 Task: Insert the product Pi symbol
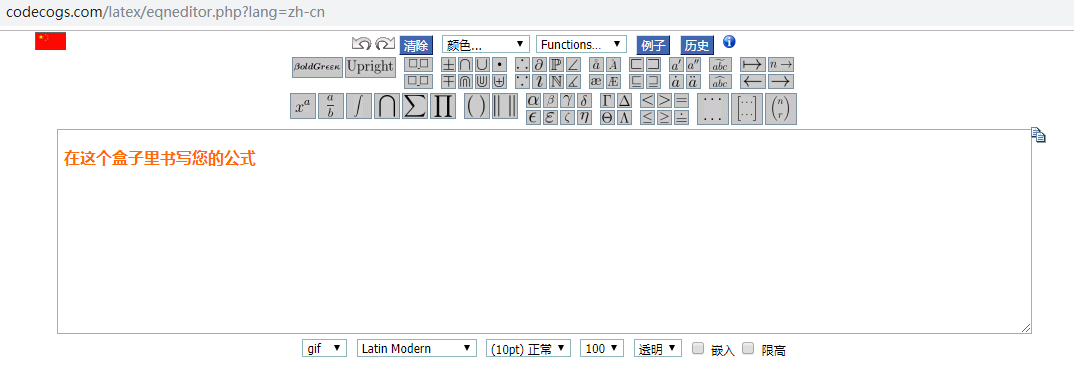tap(442, 106)
